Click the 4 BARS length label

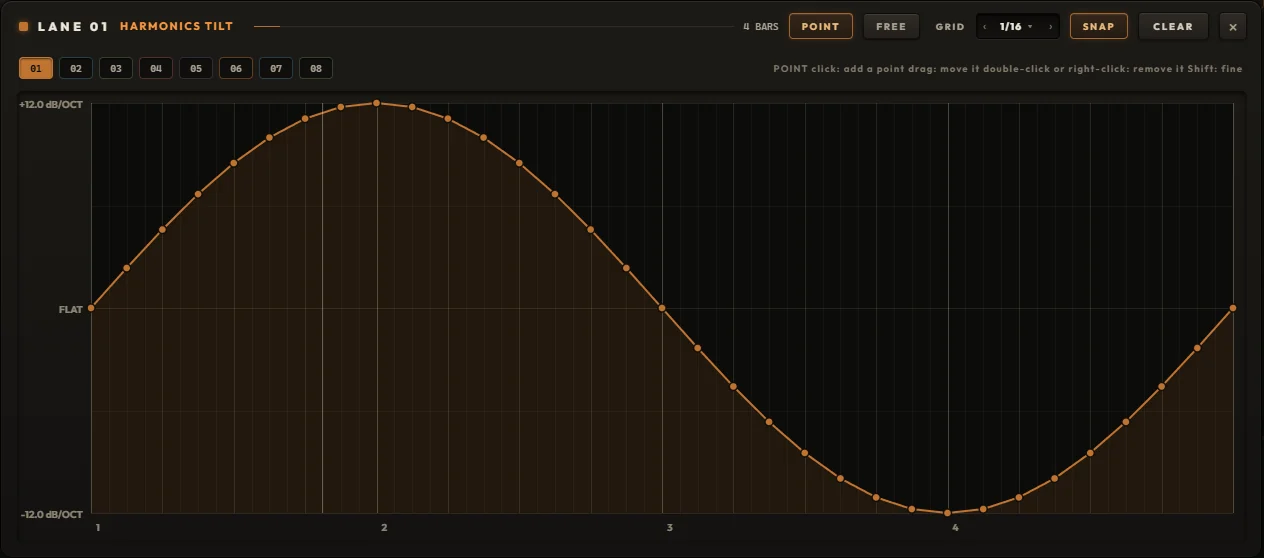[x=761, y=27]
